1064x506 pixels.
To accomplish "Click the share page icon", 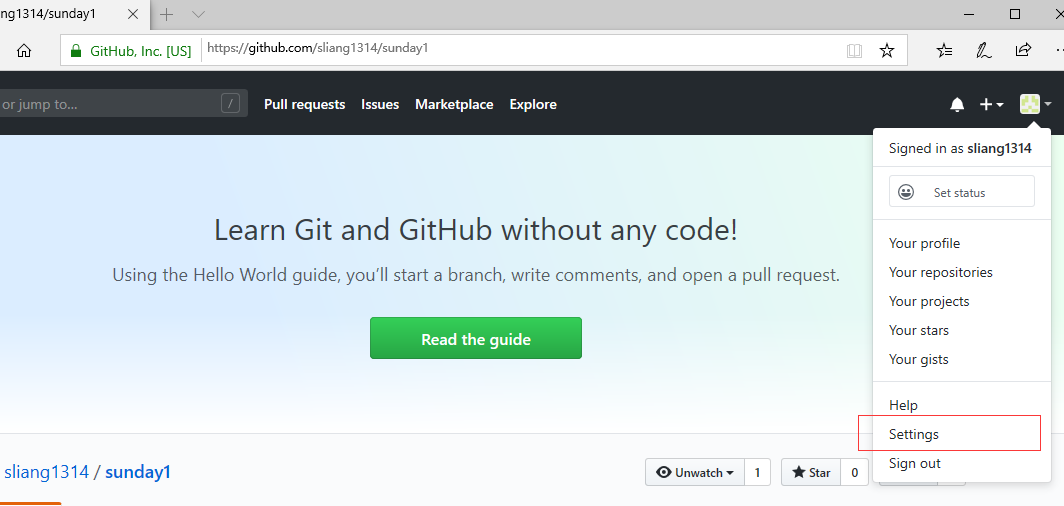I will (x=1023, y=50).
